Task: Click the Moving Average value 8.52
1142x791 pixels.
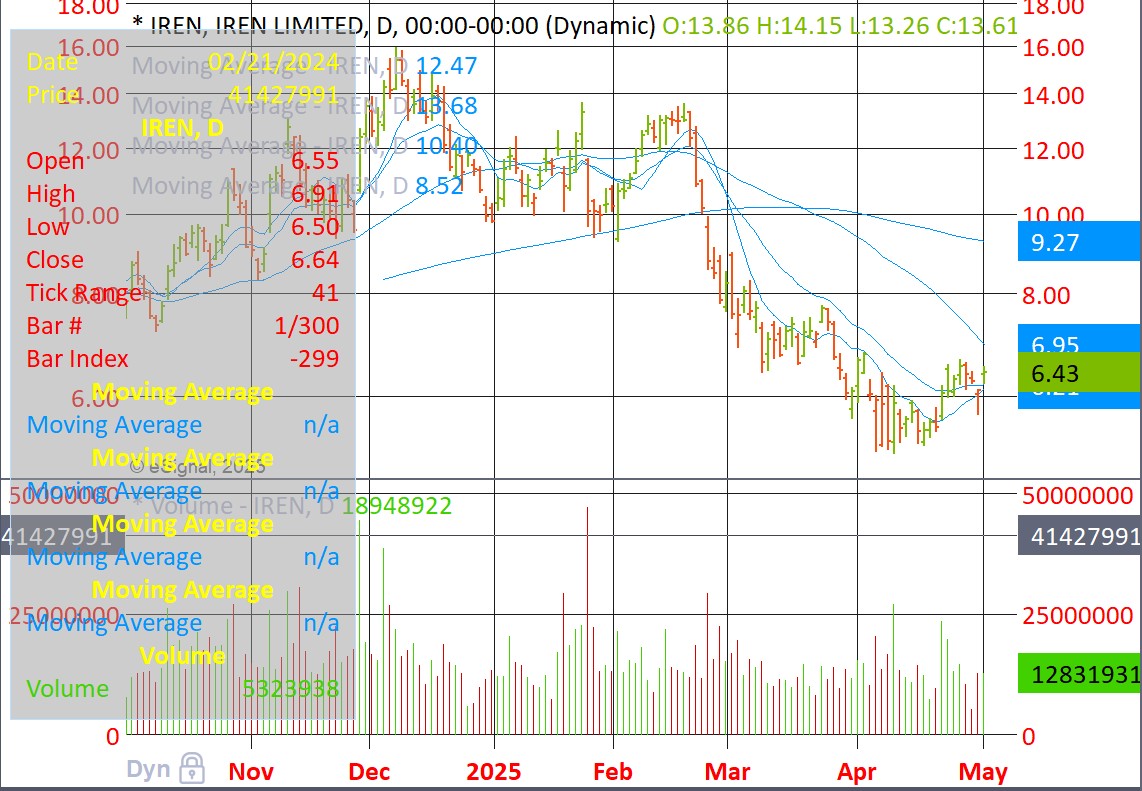Action: (x=439, y=186)
